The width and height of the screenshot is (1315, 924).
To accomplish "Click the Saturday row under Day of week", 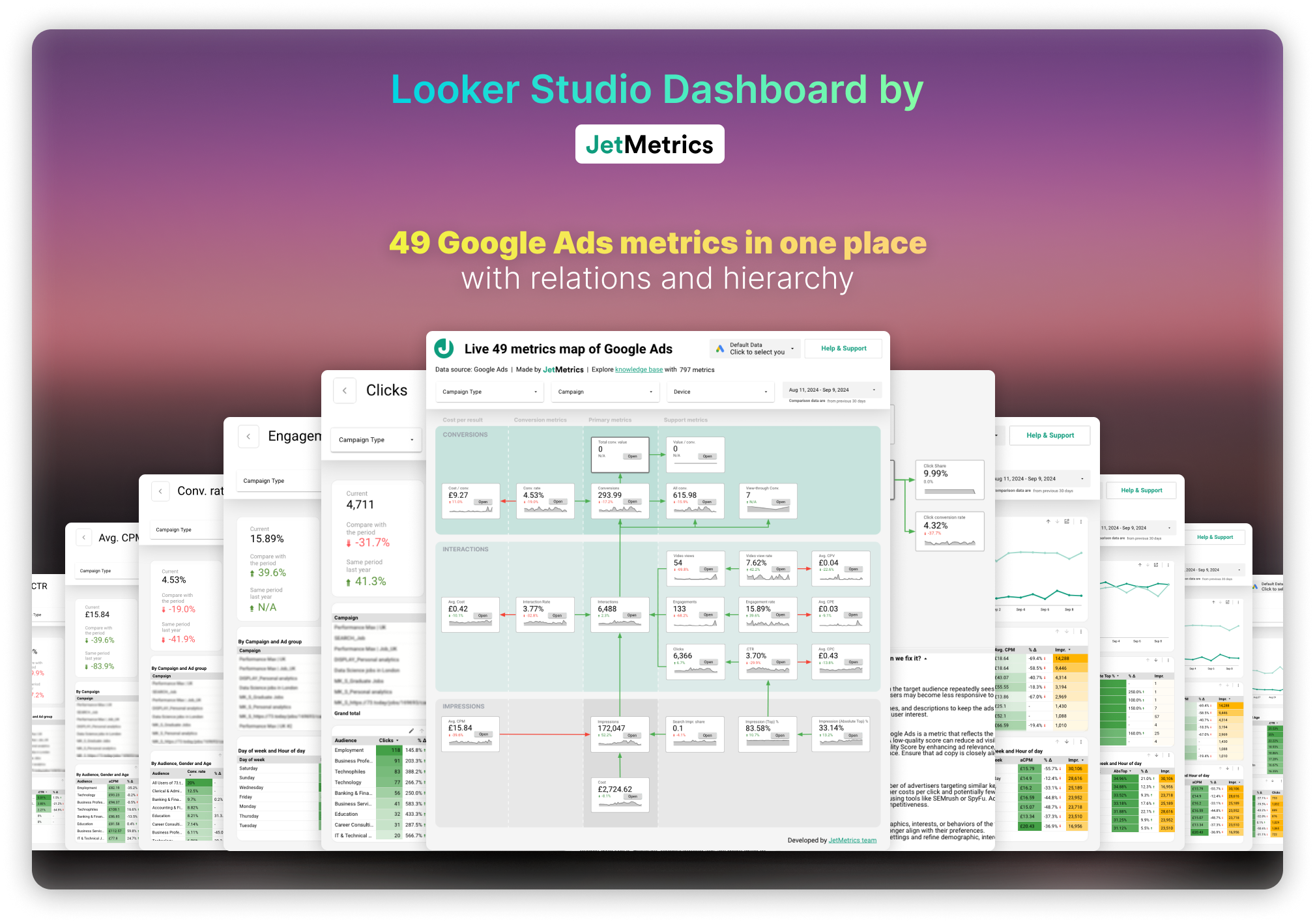I will pyautogui.click(x=279, y=768).
